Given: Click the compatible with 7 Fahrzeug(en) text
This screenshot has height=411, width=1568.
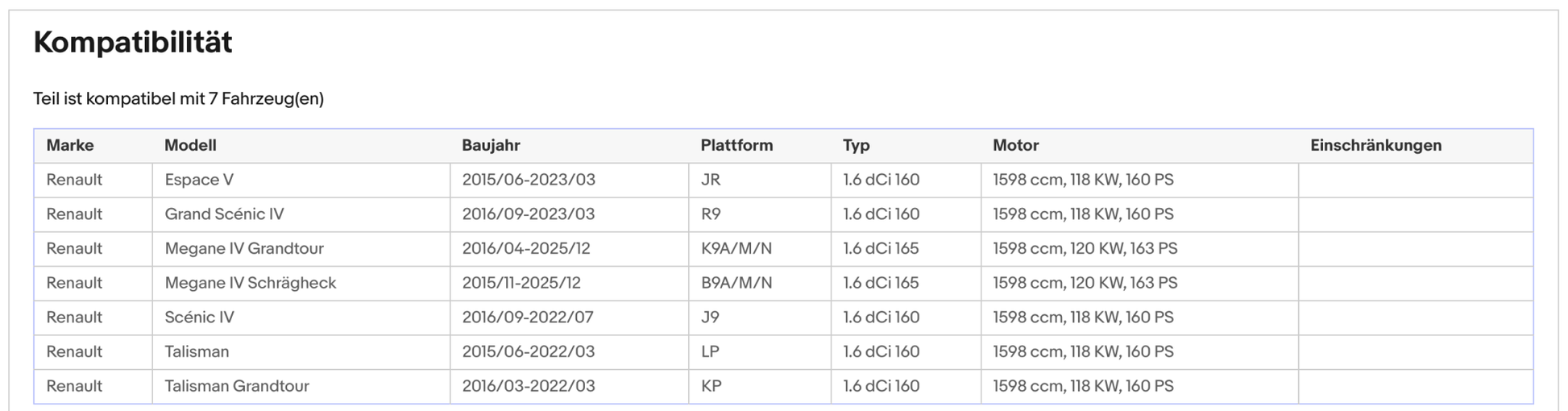Looking at the screenshot, I should [x=178, y=99].
